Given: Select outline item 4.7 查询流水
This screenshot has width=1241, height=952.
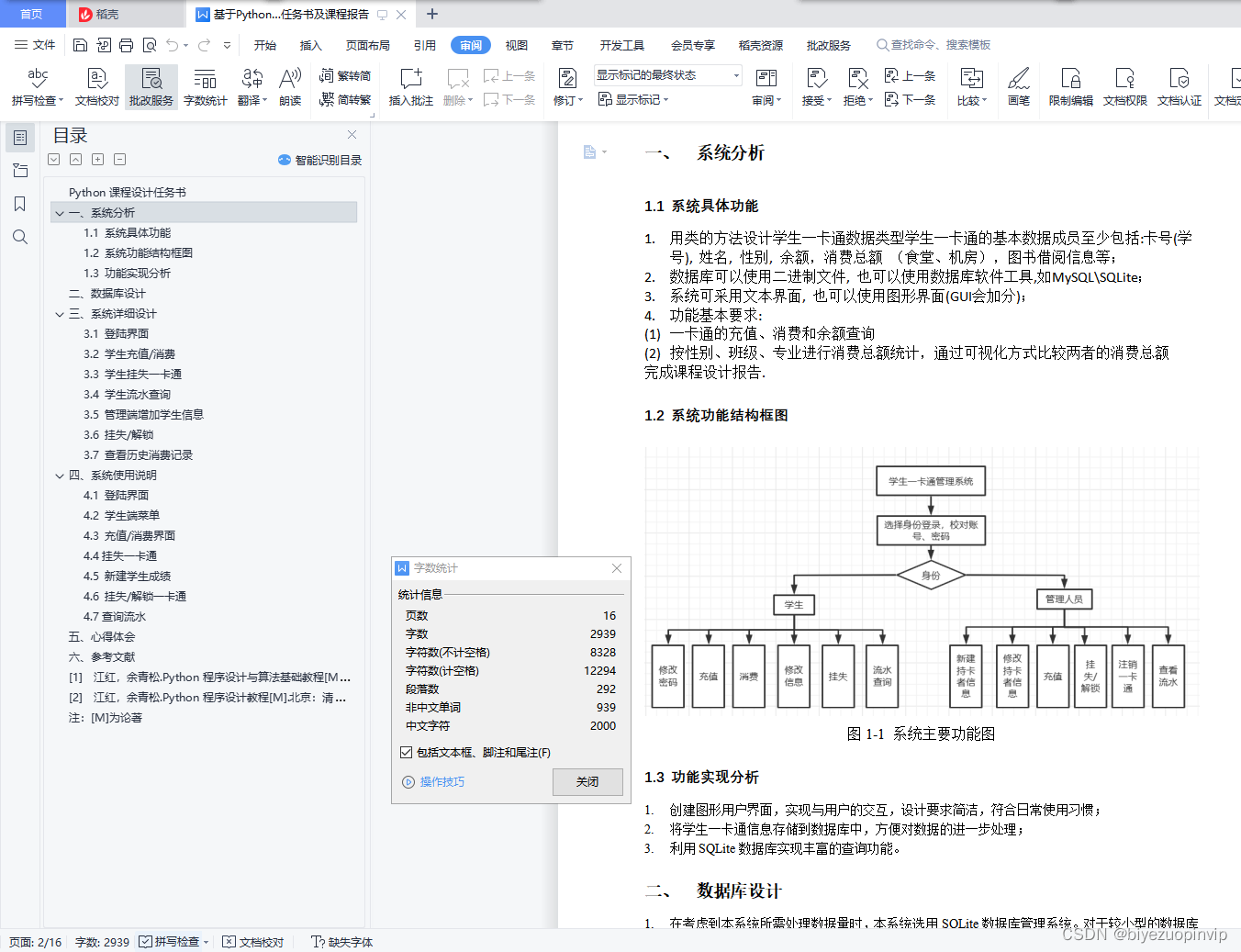Looking at the screenshot, I should click(115, 617).
